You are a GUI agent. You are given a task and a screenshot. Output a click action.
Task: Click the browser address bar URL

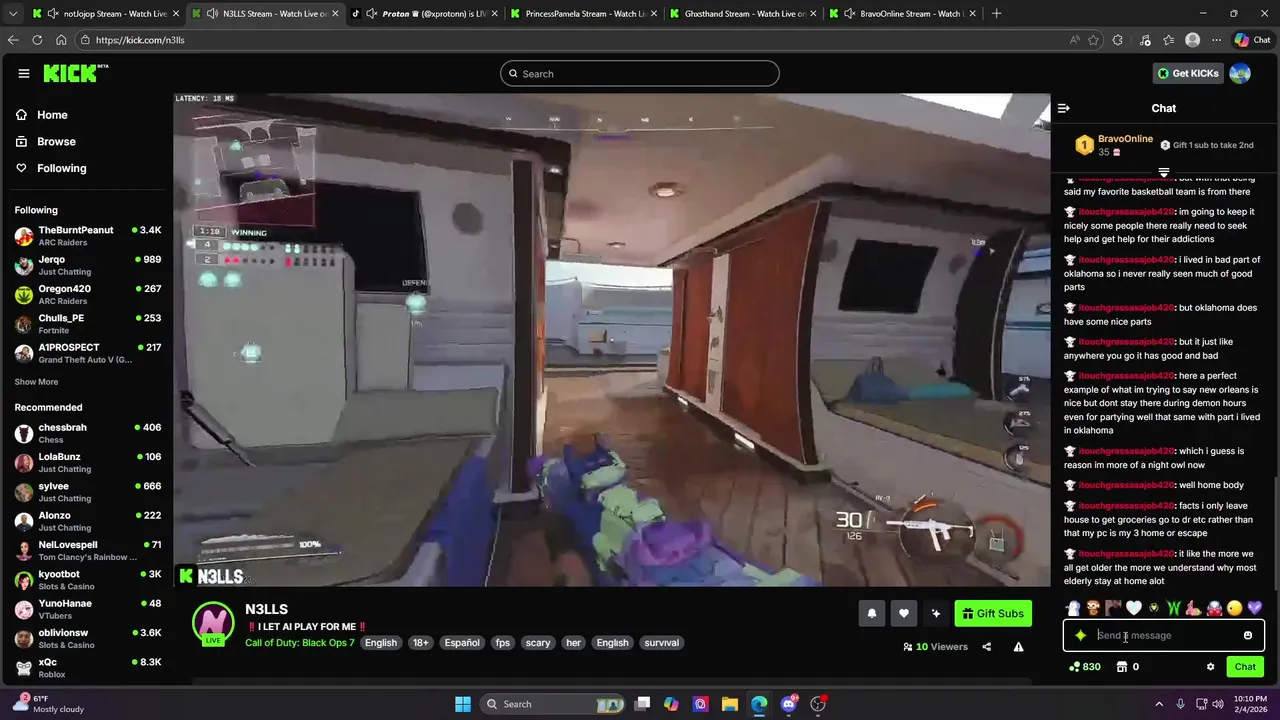tap(140, 40)
